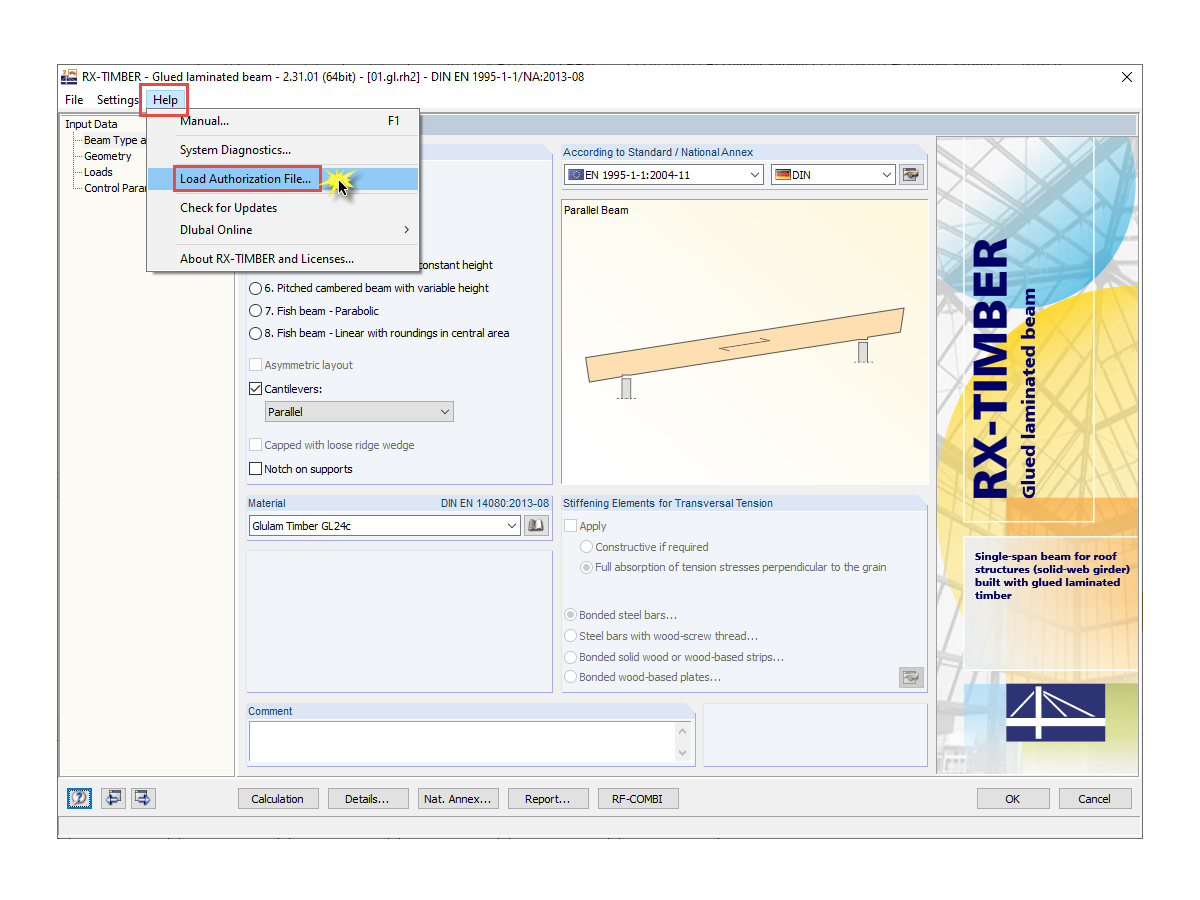Click the National Annex settings icon beside DIN dropdown
Image resolution: width=1200 pixels, height=900 pixels.
pos(911,174)
